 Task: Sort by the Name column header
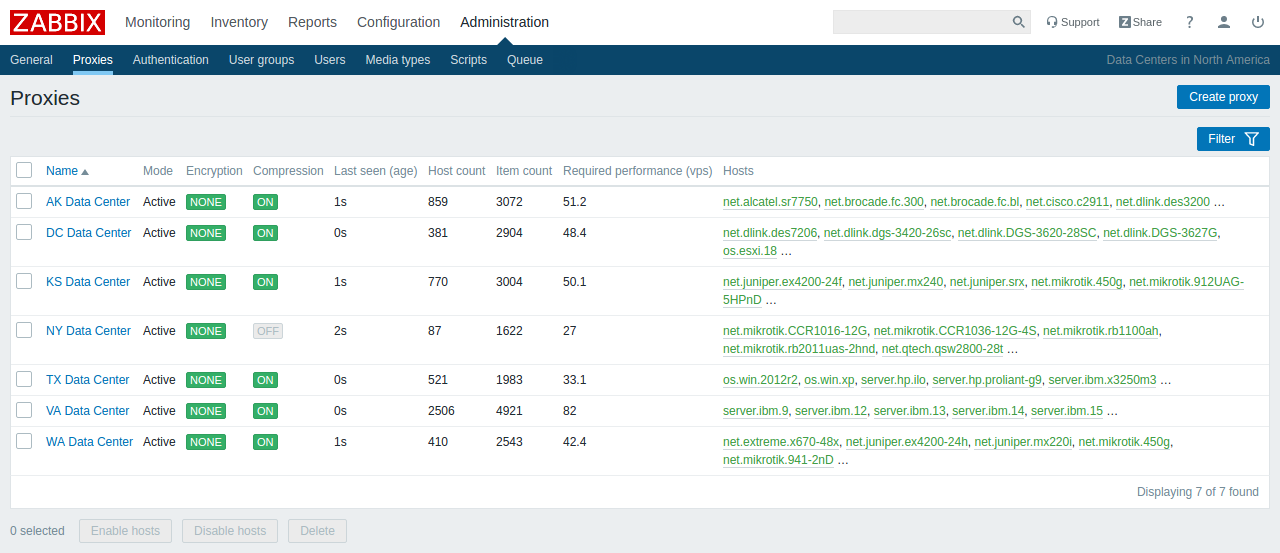(x=62, y=171)
